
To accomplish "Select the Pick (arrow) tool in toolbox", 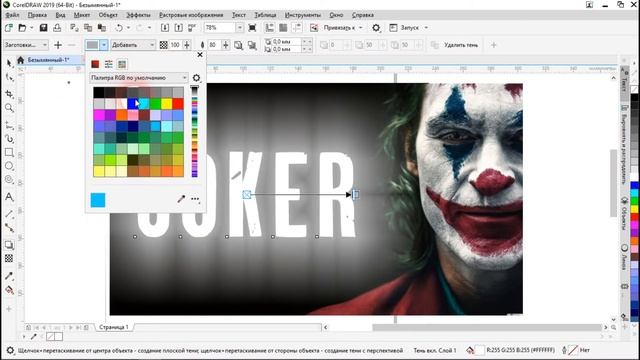I will click(x=9, y=63).
